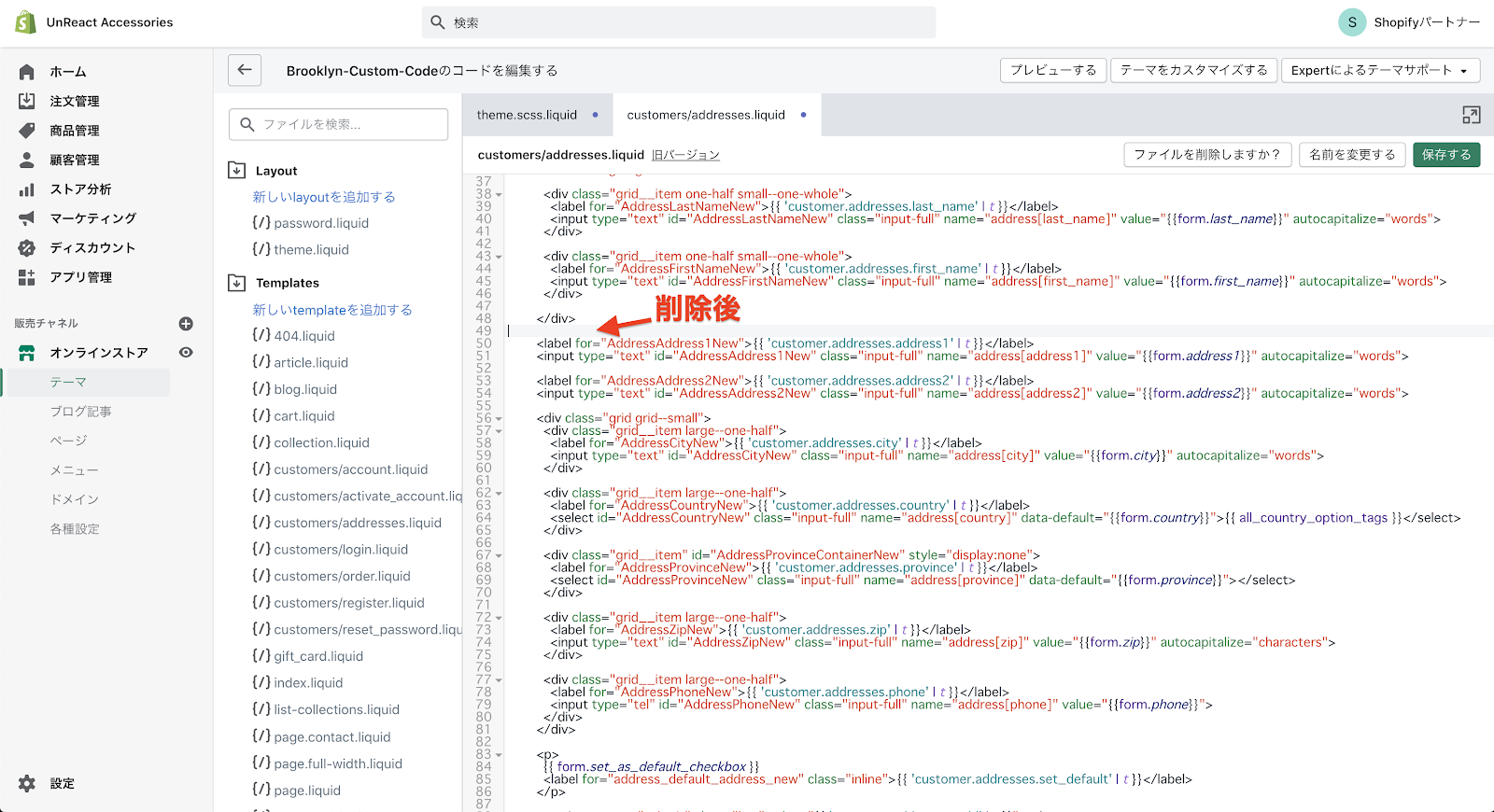Collapse the Layout folder section
The image size is (1494, 812).
(x=237, y=171)
